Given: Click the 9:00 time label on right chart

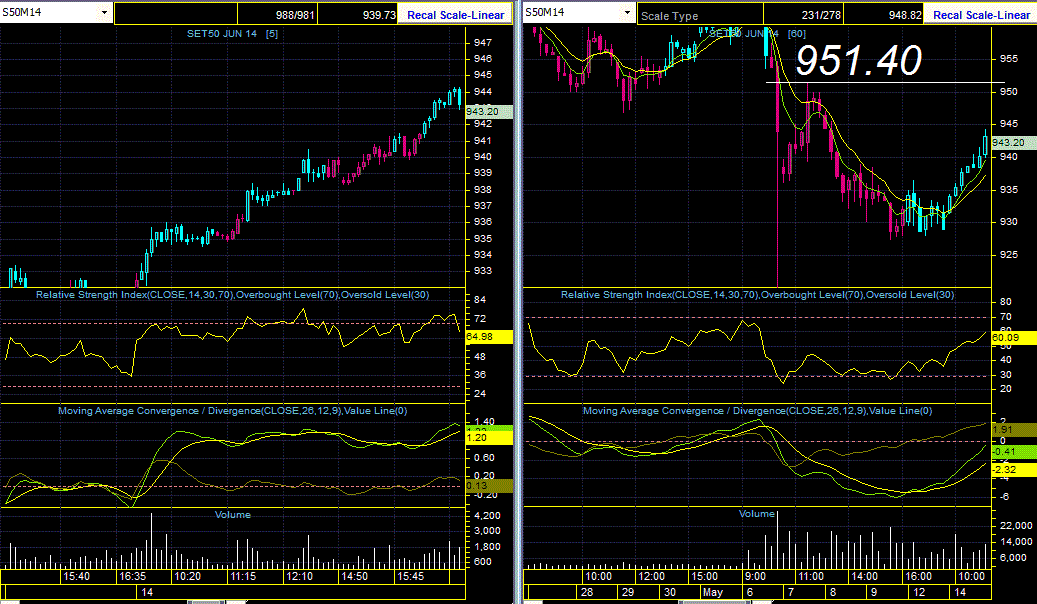Looking at the screenshot, I should pyautogui.click(x=755, y=576).
